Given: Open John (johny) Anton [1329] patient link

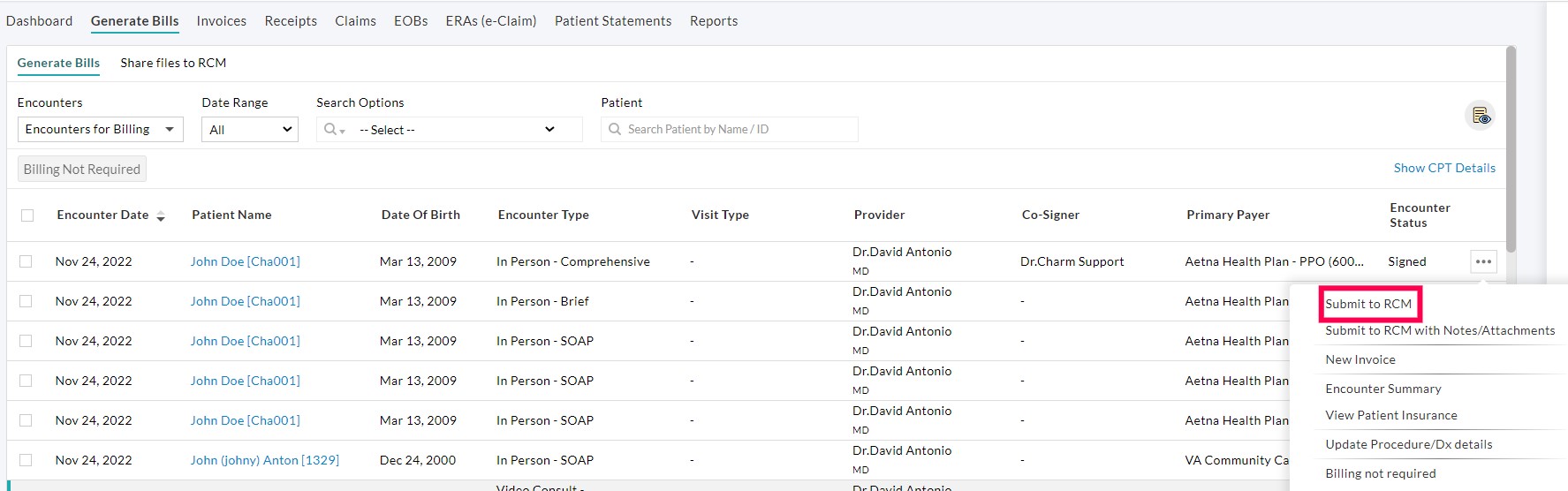Looking at the screenshot, I should (x=265, y=460).
